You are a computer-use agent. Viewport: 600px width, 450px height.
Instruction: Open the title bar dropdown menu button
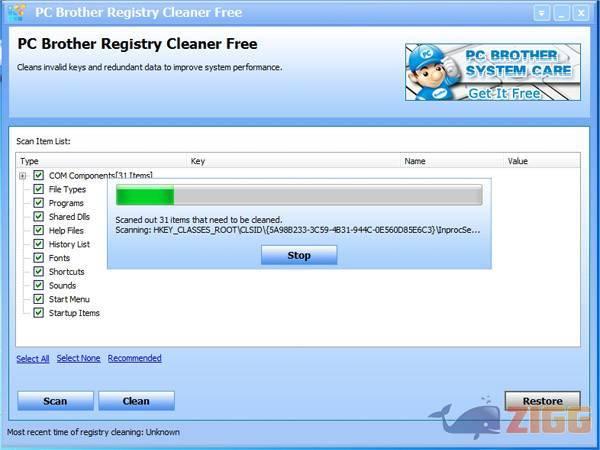[x=541, y=13]
